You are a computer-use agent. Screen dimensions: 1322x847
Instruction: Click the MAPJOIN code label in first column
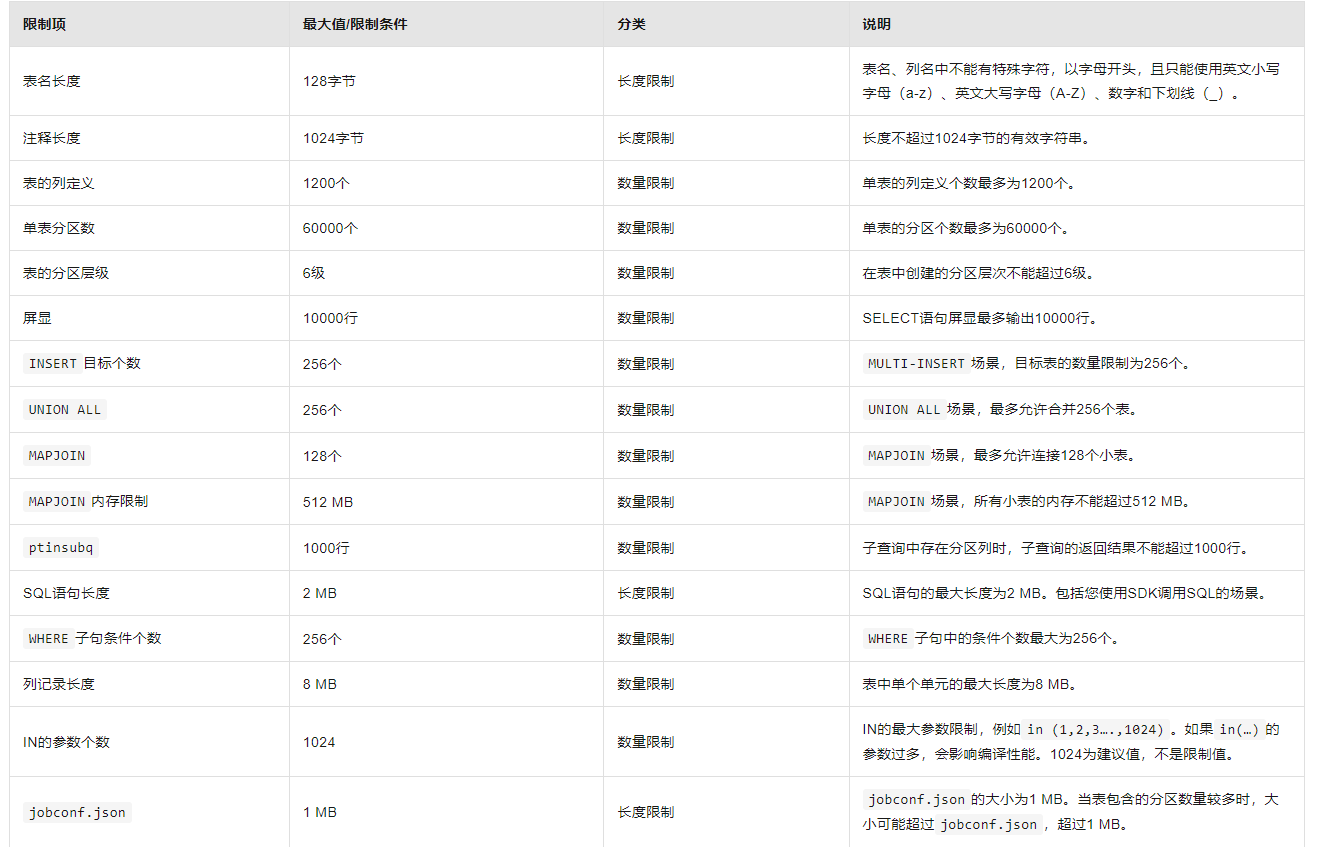tap(57, 455)
